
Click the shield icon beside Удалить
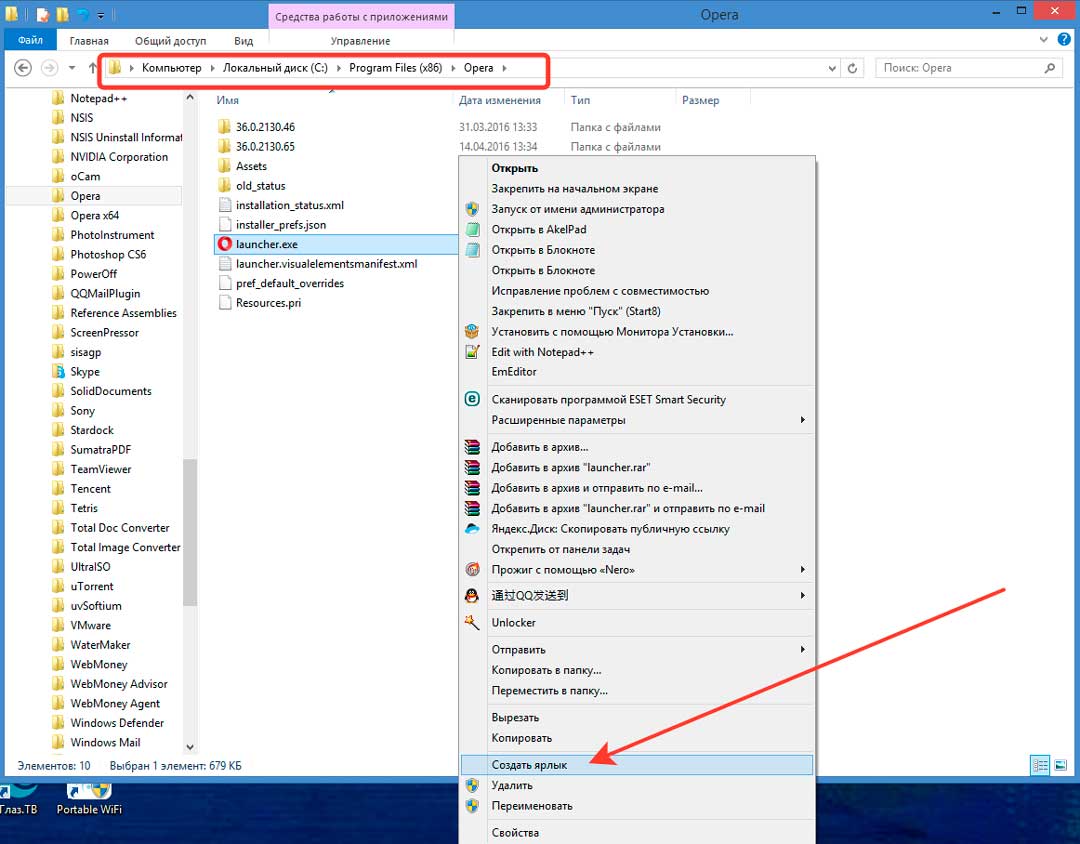[472, 785]
